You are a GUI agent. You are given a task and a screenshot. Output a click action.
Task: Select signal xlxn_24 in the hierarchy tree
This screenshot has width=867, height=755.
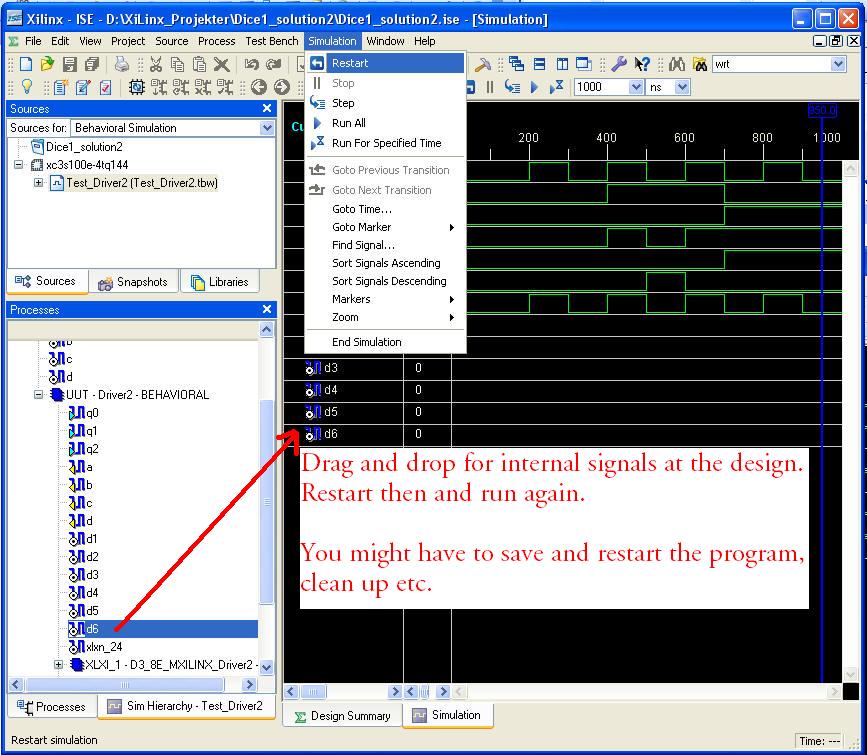(95, 647)
